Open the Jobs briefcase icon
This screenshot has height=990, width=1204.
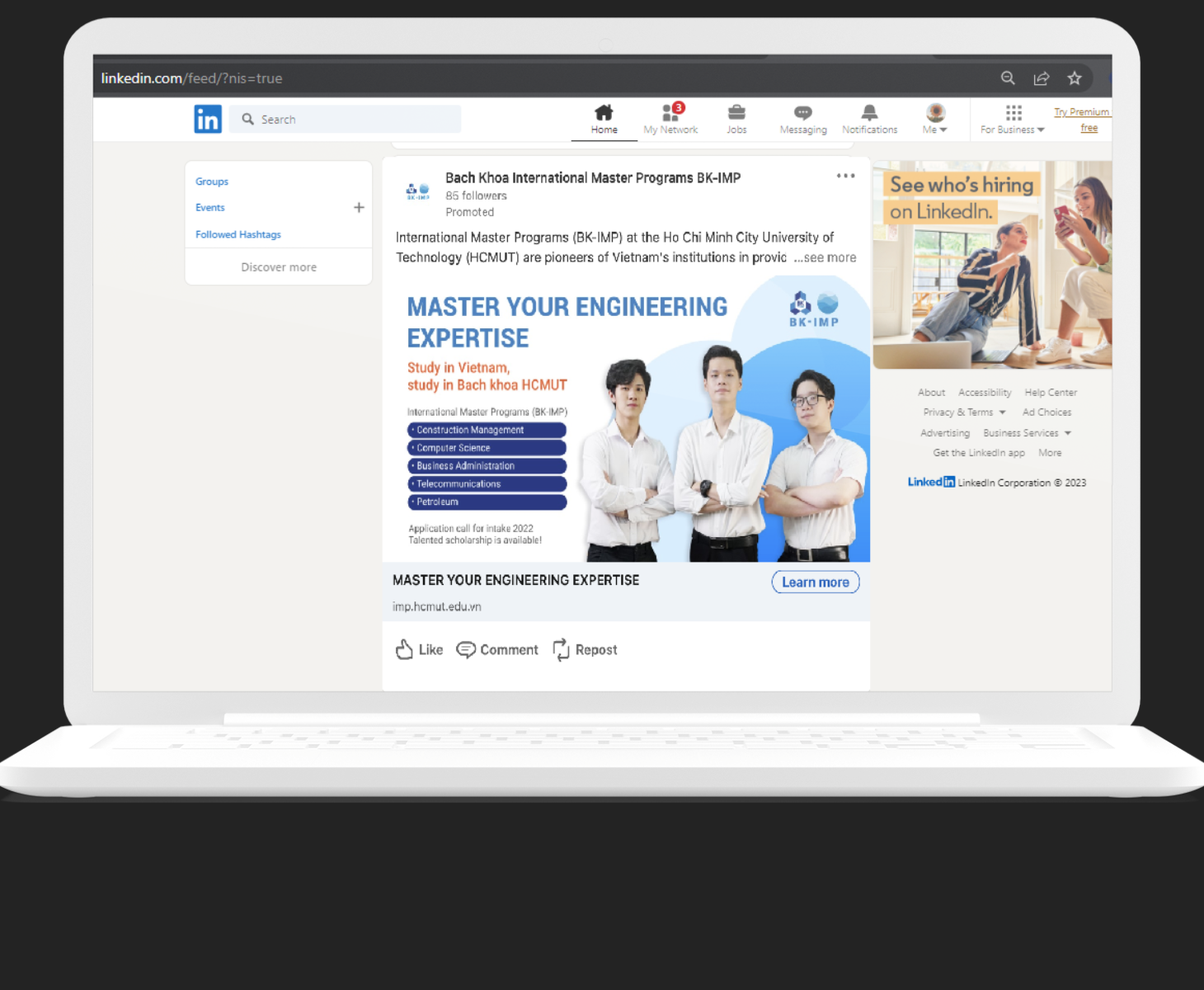pos(736,119)
